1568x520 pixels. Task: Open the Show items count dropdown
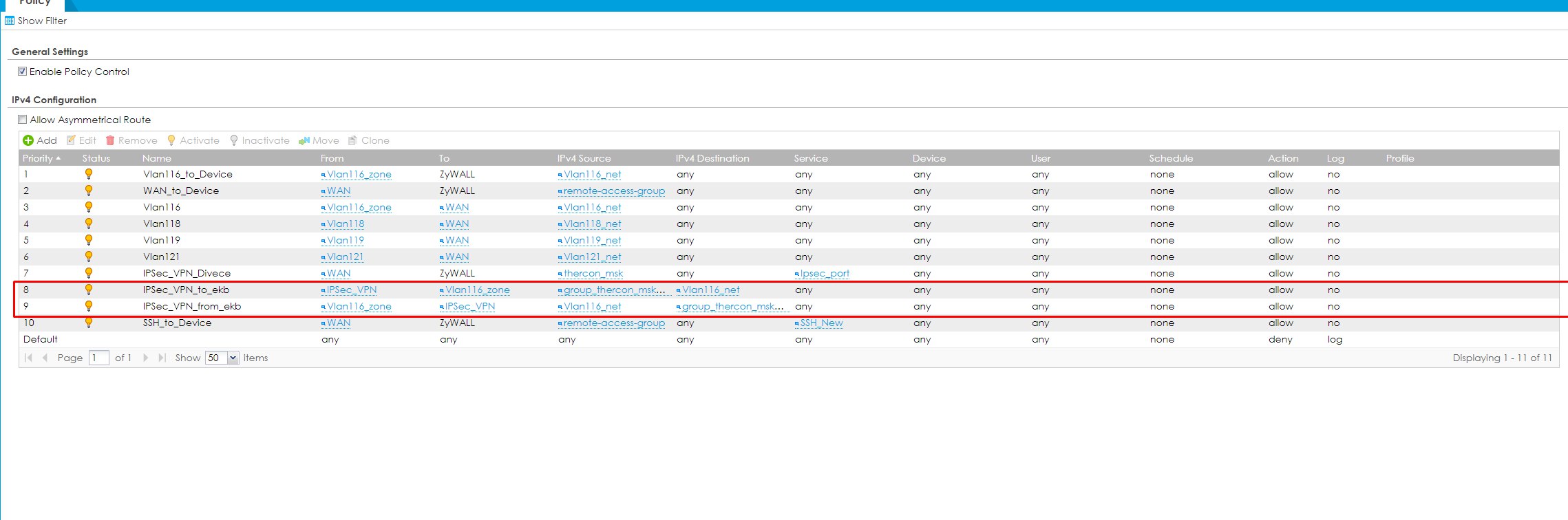click(233, 358)
